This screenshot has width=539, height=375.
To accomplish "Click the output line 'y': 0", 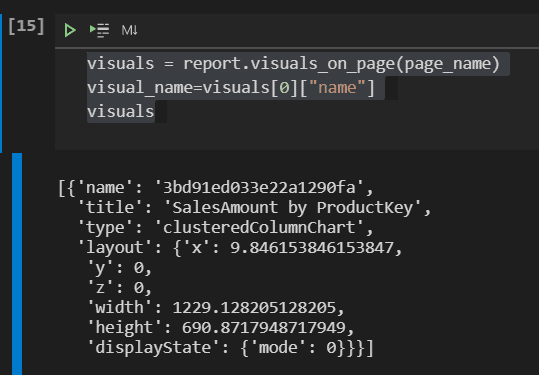I will click(119, 268).
